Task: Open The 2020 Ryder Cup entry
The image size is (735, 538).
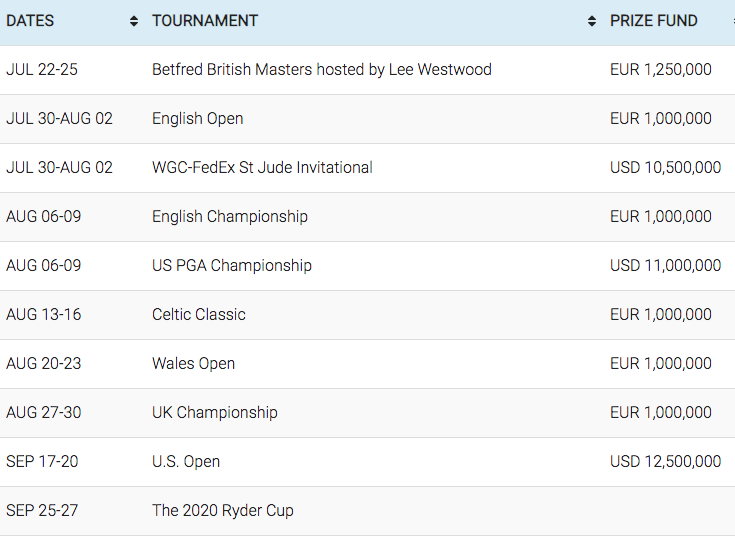Action: point(223,510)
